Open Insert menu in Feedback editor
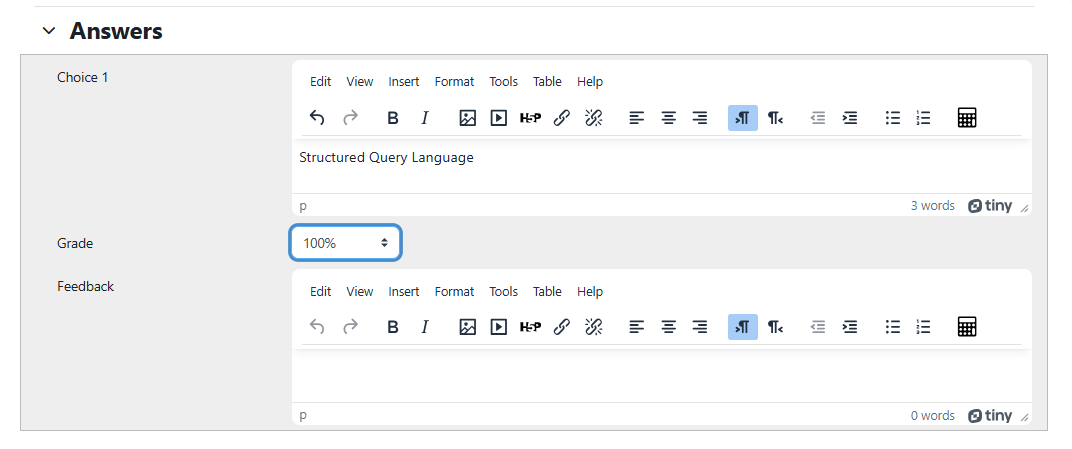 pyautogui.click(x=404, y=292)
